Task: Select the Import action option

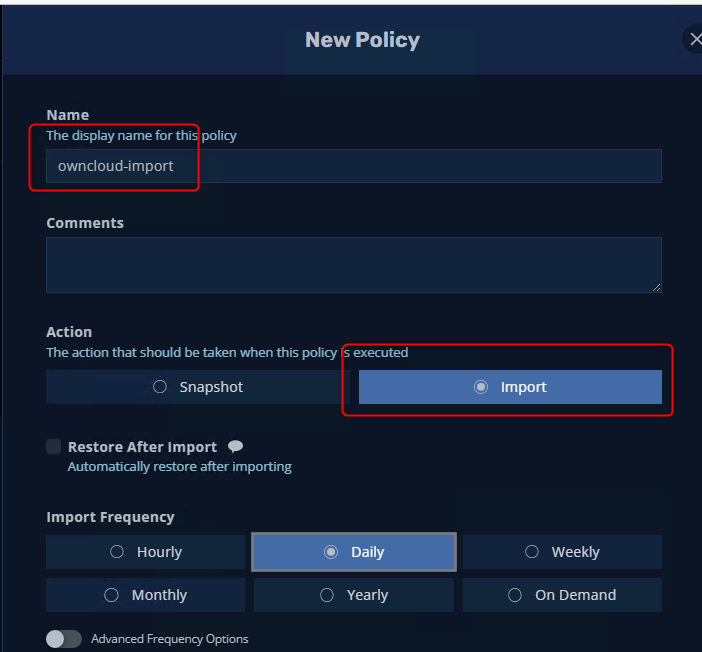Action: coord(510,387)
